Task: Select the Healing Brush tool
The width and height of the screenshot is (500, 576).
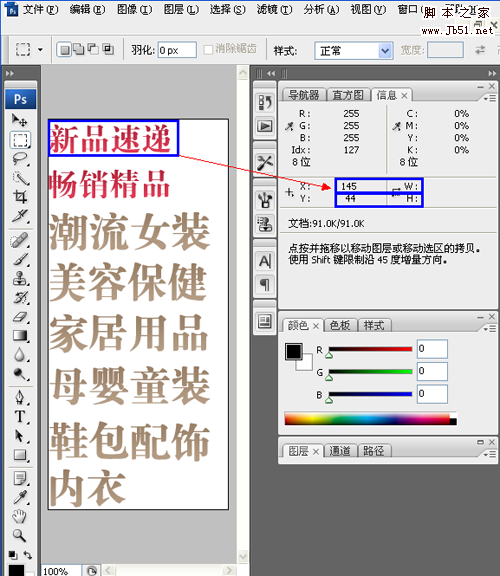Action: tap(20, 241)
